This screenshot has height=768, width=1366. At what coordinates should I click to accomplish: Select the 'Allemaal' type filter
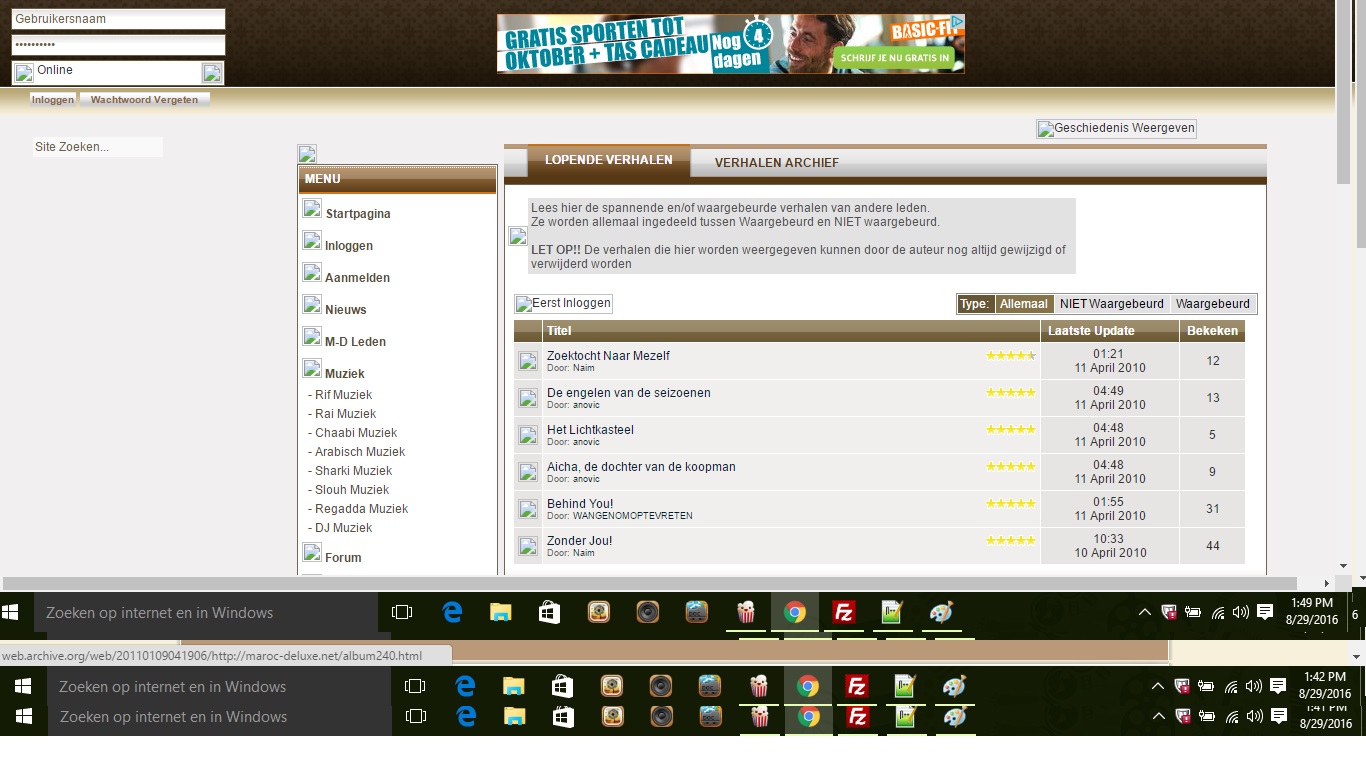click(1023, 304)
